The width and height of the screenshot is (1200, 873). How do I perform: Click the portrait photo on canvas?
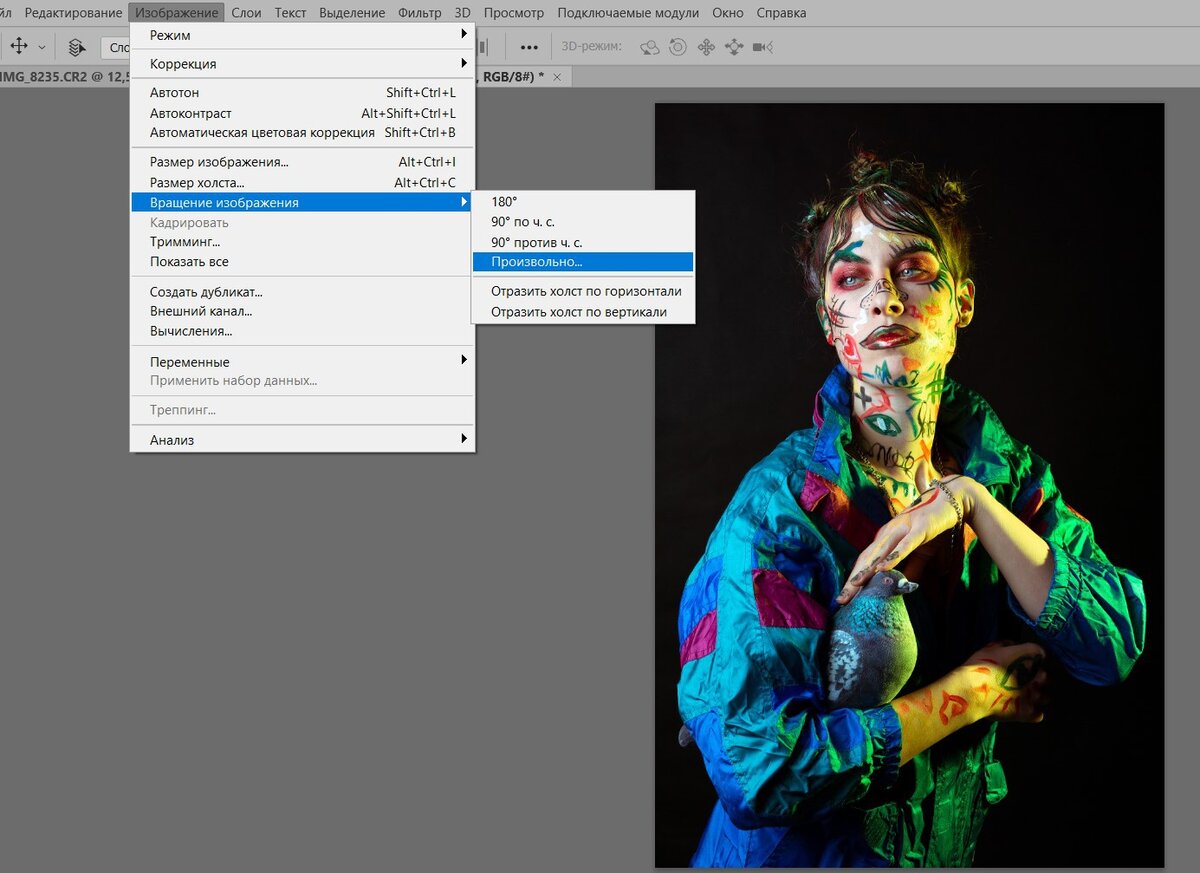909,485
